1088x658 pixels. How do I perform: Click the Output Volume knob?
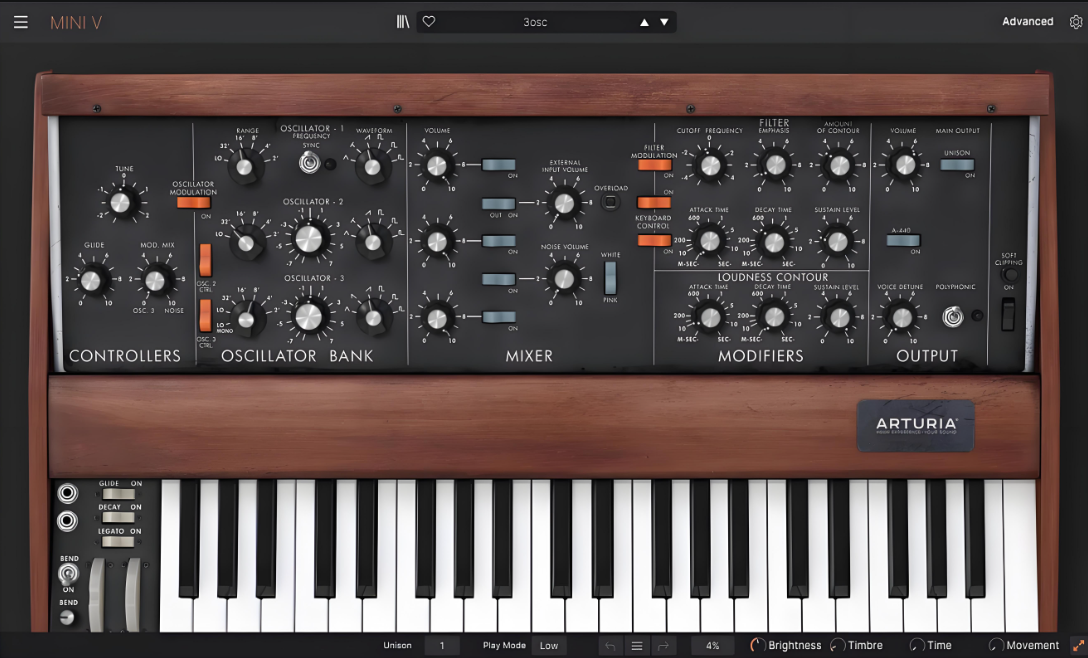click(905, 164)
